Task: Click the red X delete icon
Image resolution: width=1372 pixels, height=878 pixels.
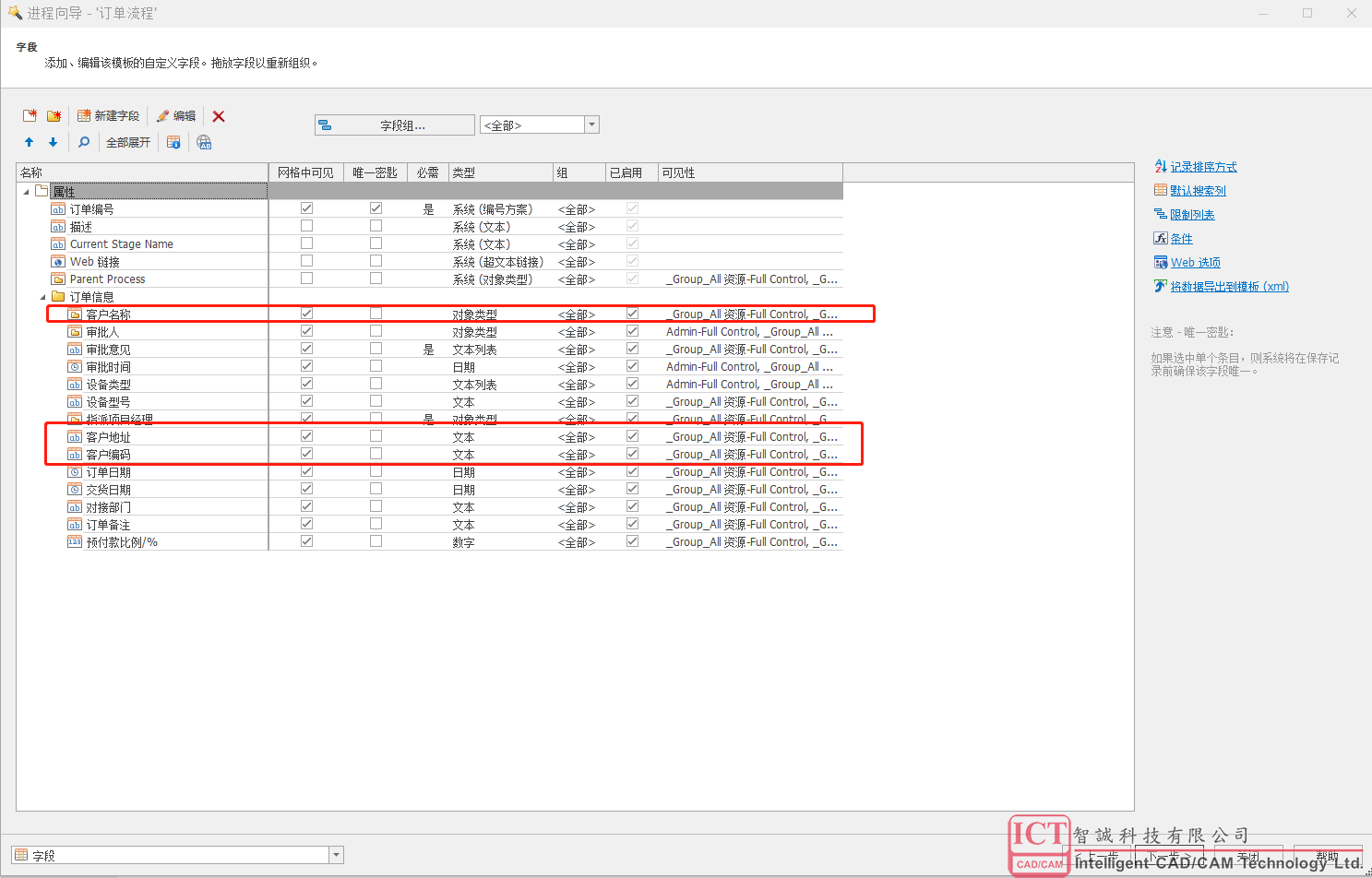Action: [219, 116]
